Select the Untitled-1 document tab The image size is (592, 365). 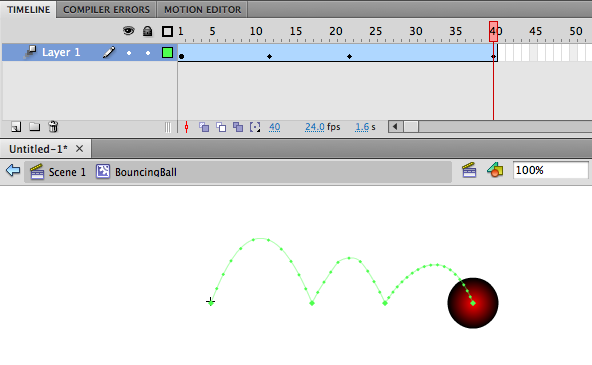38,149
